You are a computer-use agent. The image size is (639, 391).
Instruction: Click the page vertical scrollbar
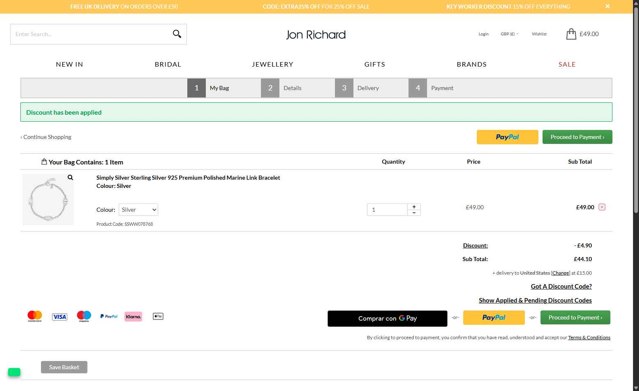click(636, 110)
